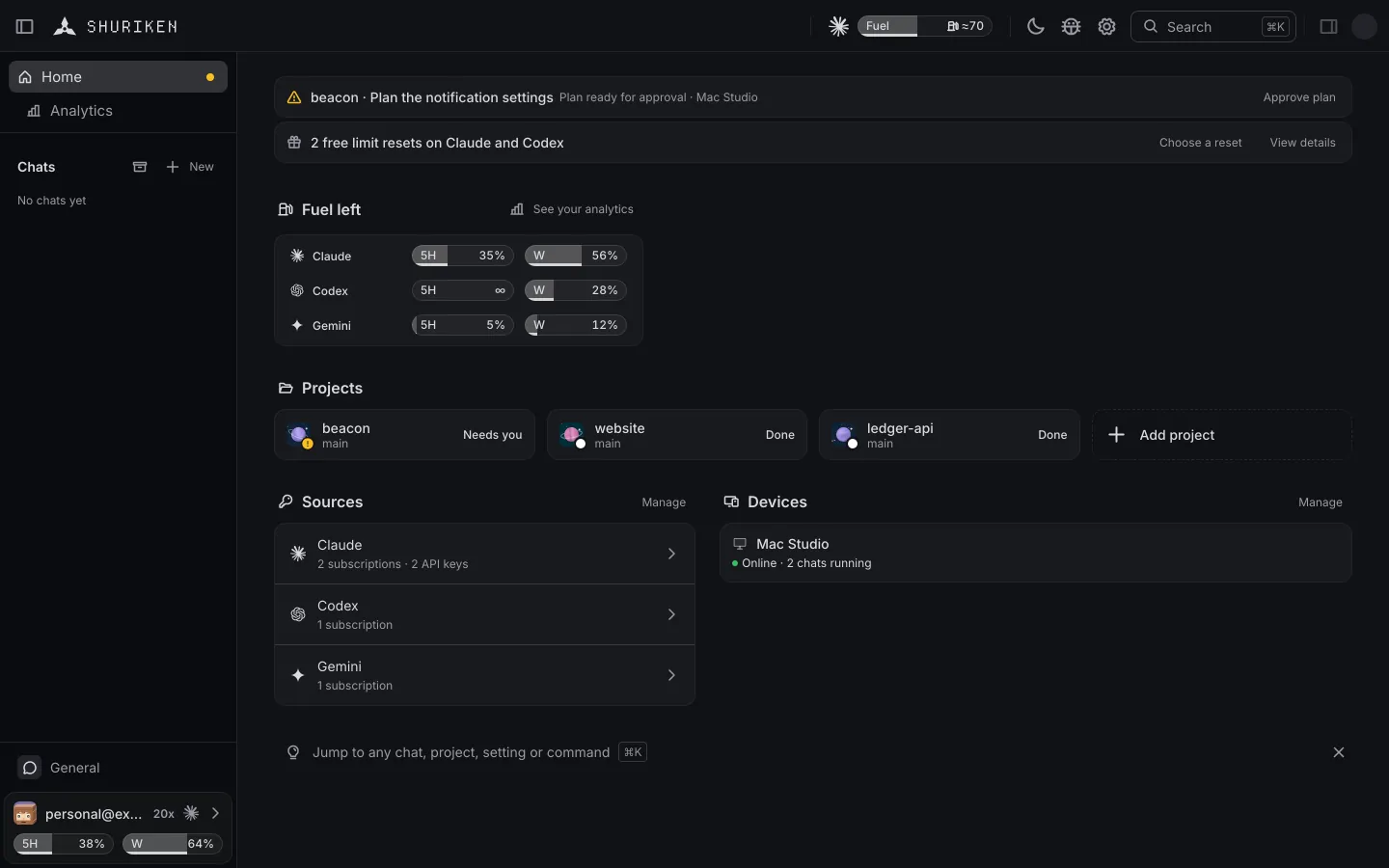Click Manage next to Sources

[664, 502]
